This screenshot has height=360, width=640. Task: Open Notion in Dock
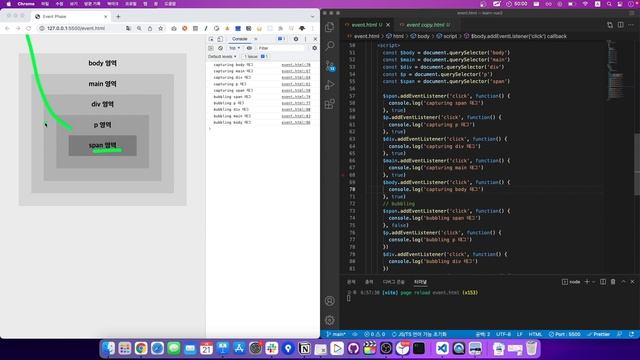(x=304, y=349)
